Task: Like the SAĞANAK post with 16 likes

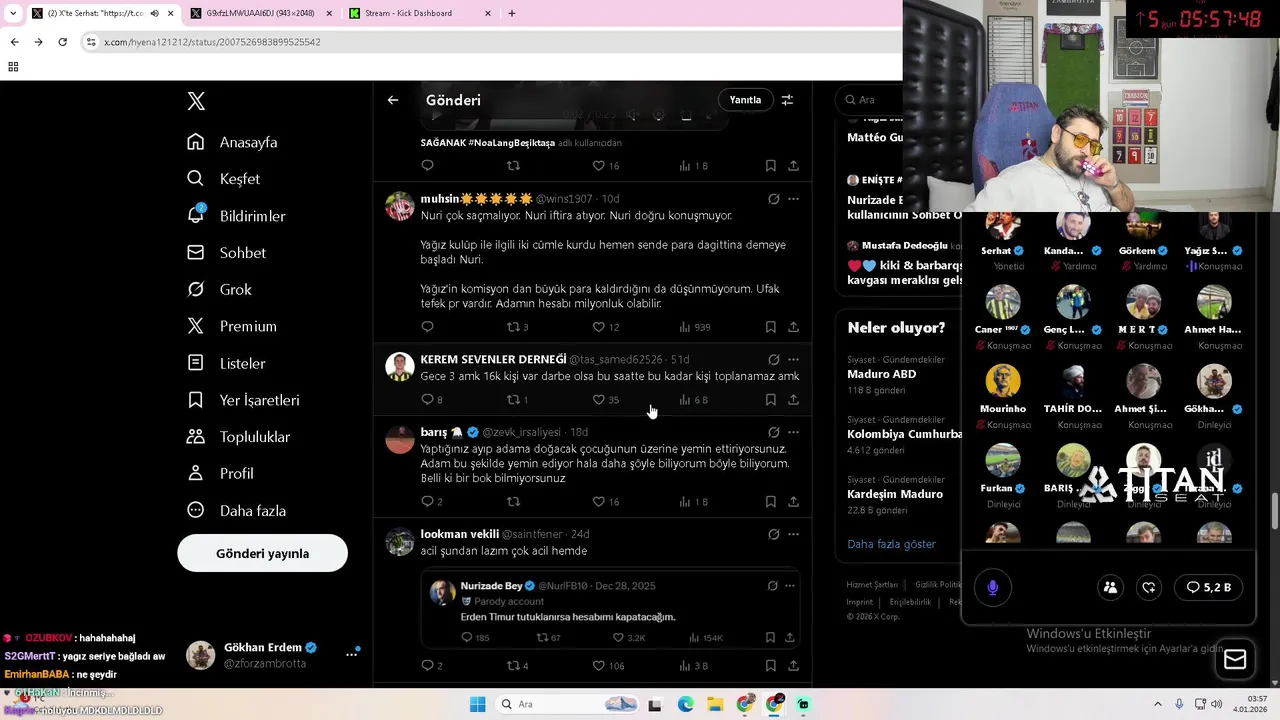Action: [x=598, y=166]
